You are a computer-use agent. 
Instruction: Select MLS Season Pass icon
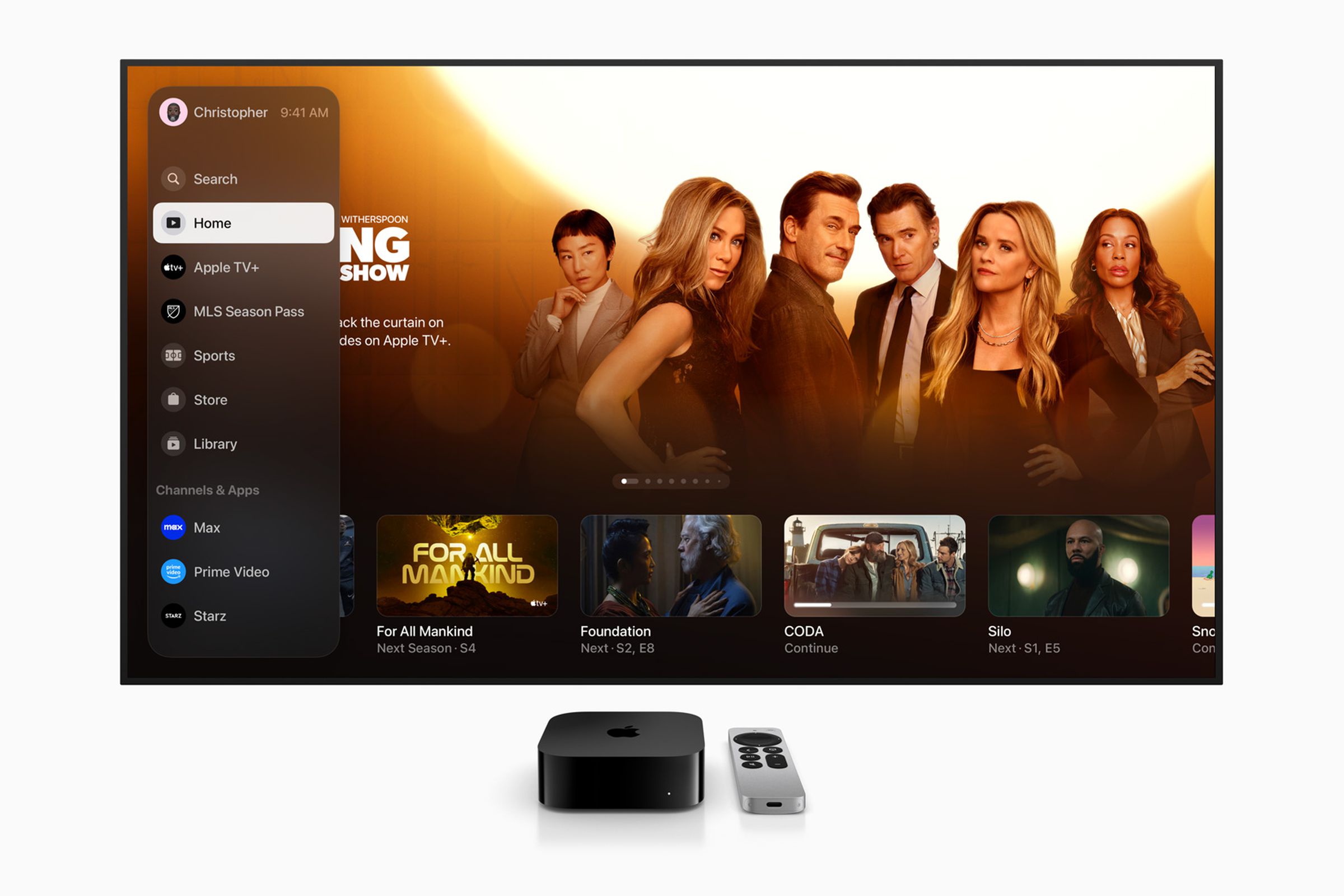[163, 312]
